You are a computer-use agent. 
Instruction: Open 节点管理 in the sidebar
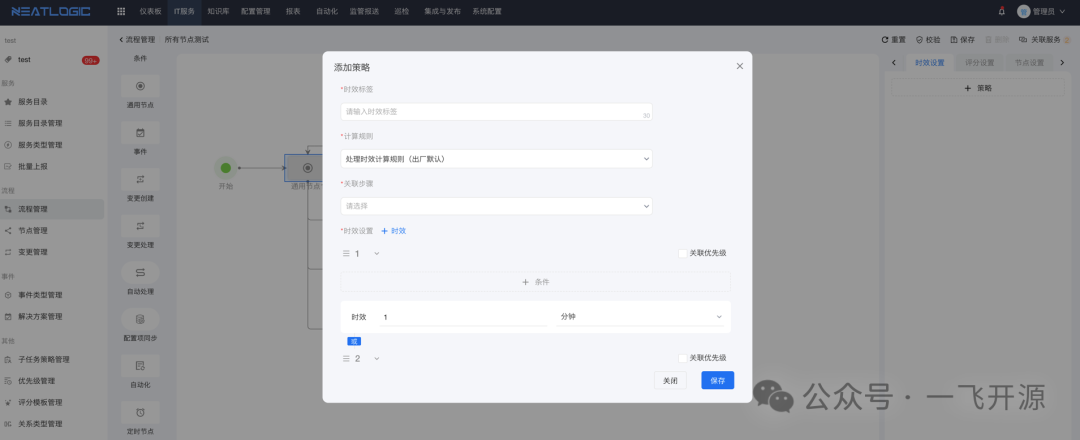(x=32, y=231)
